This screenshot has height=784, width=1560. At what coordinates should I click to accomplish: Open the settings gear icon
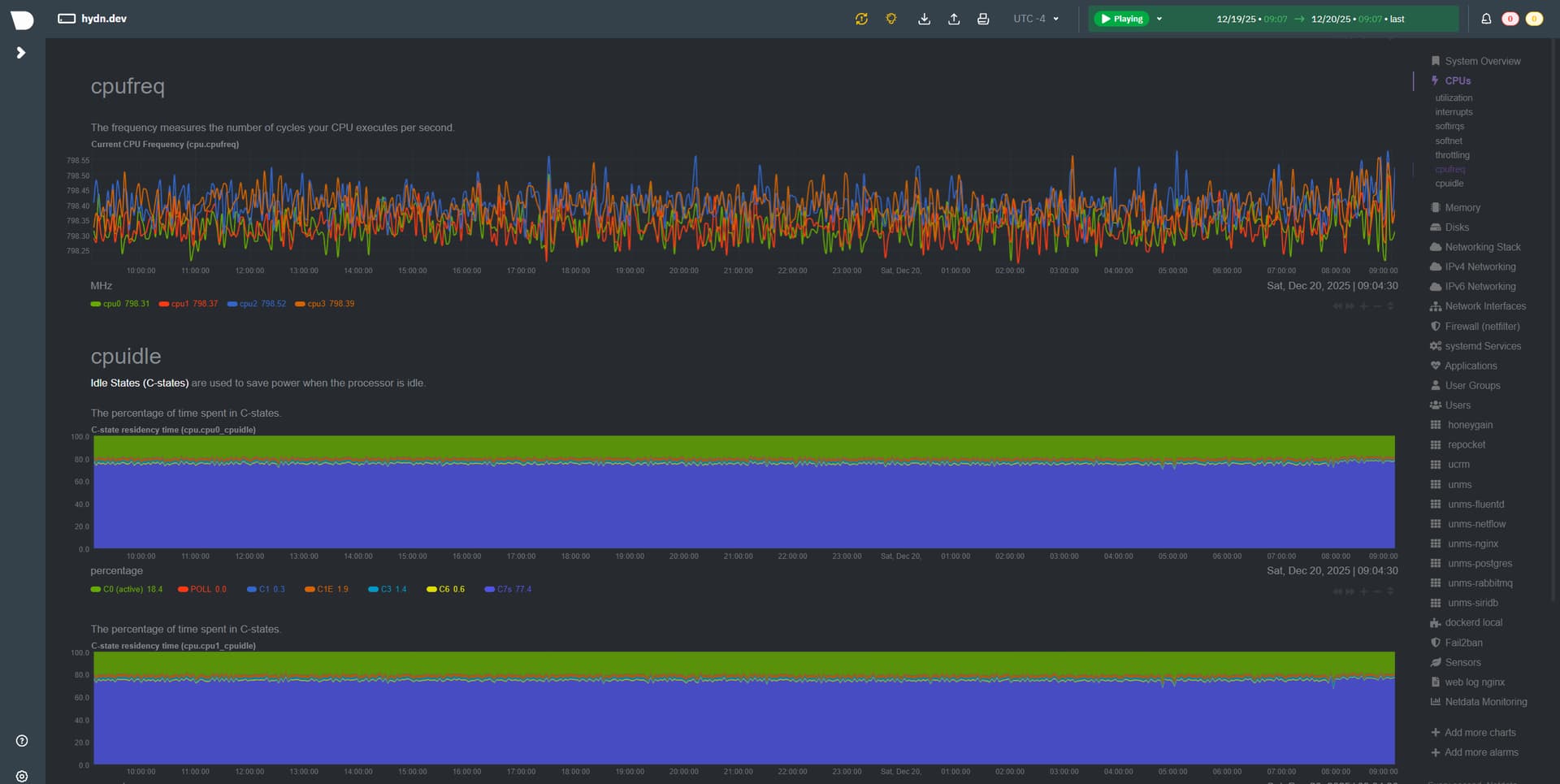pyautogui.click(x=22, y=776)
